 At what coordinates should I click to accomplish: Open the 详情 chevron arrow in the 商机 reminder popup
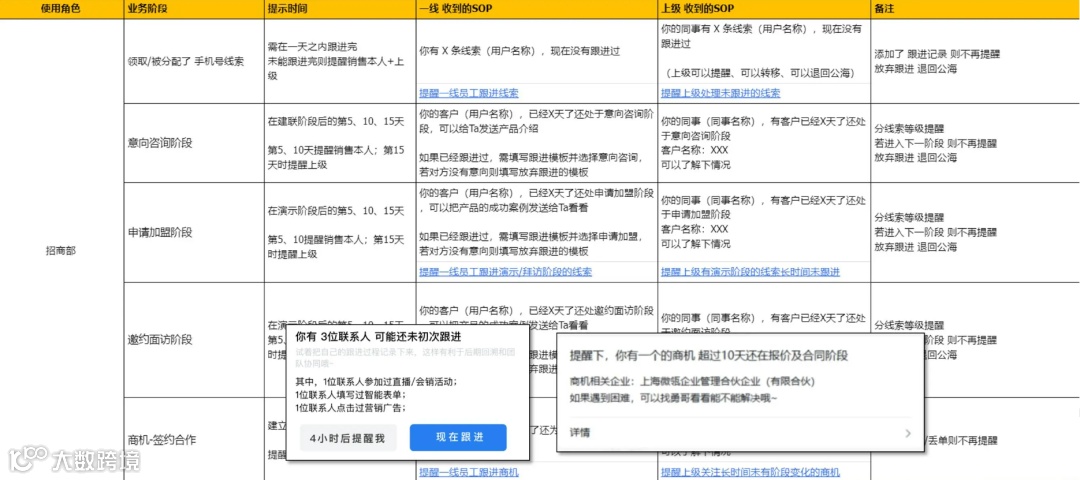[908, 433]
